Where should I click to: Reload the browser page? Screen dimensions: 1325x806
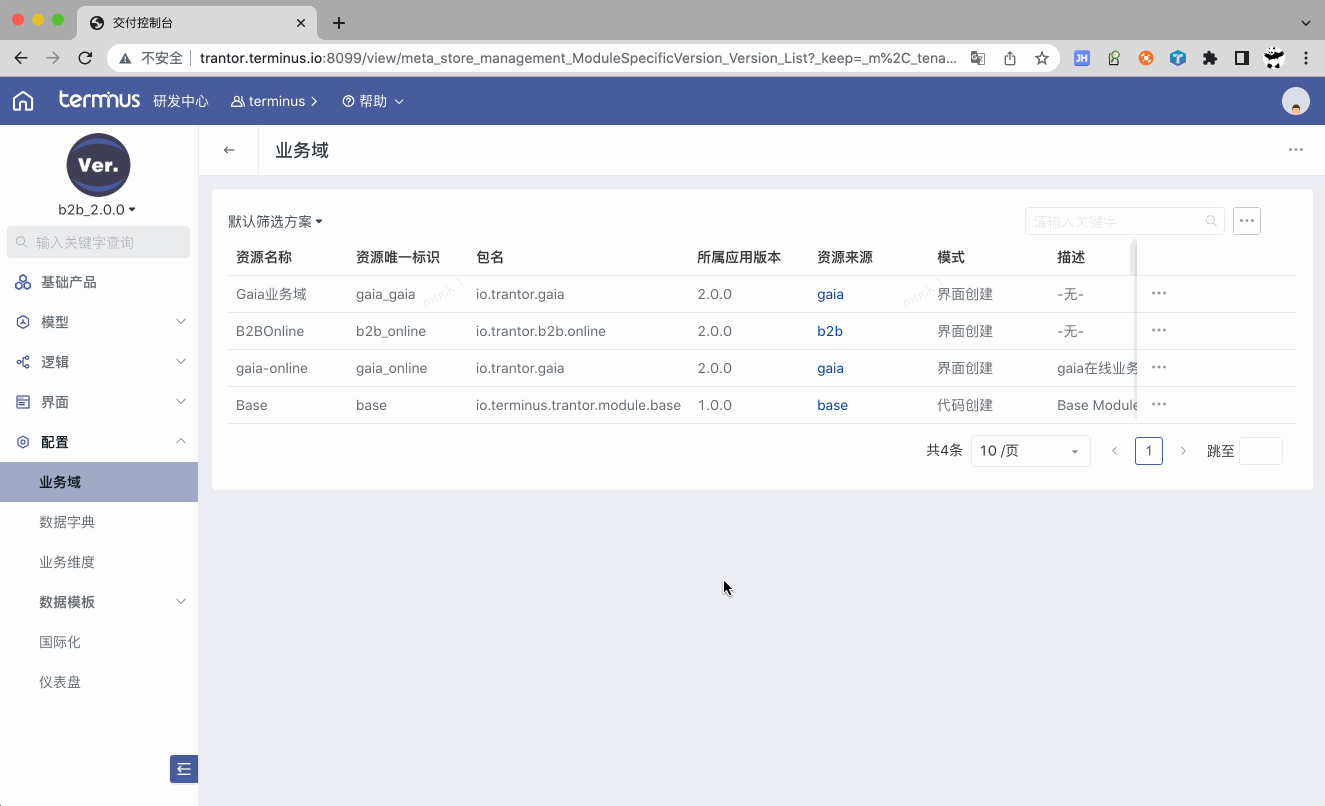click(x=85, y=58)
